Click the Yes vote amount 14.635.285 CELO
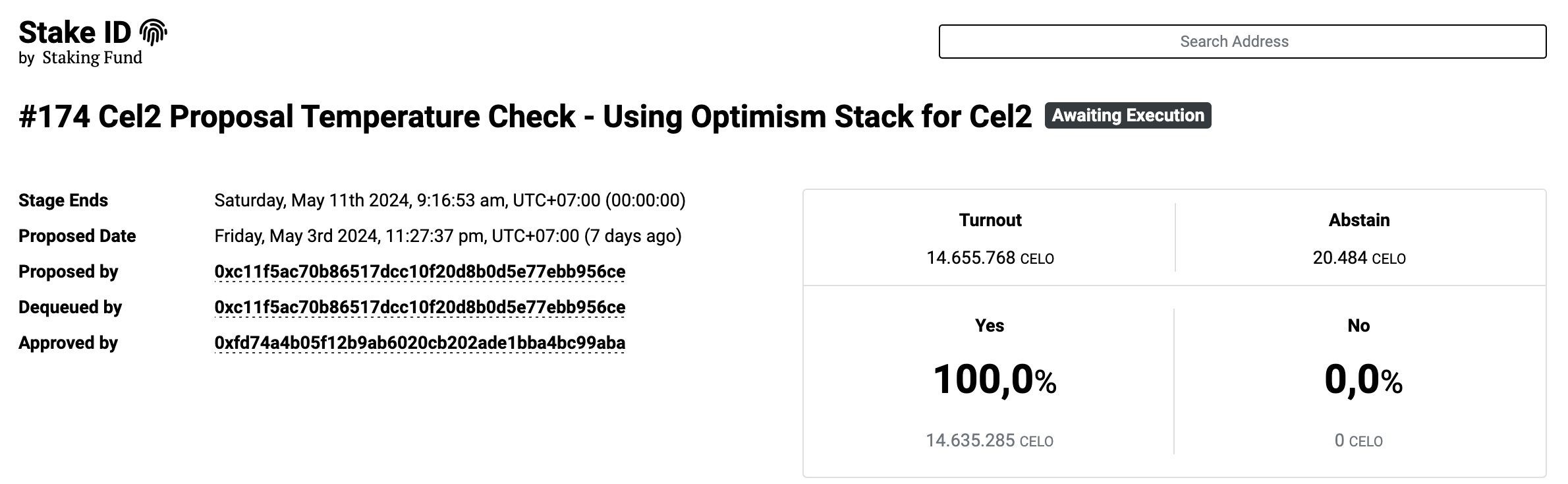1568x484 pixels. [990, 440]
